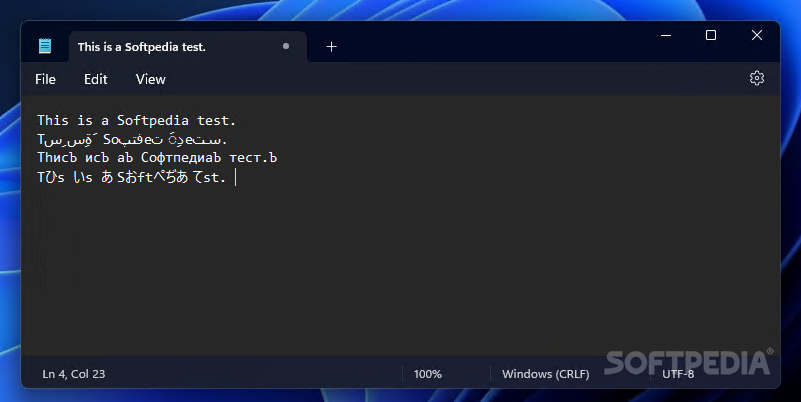
Task: Click the Japanese kana fourth text line
Action: click(x=131, y=177)
